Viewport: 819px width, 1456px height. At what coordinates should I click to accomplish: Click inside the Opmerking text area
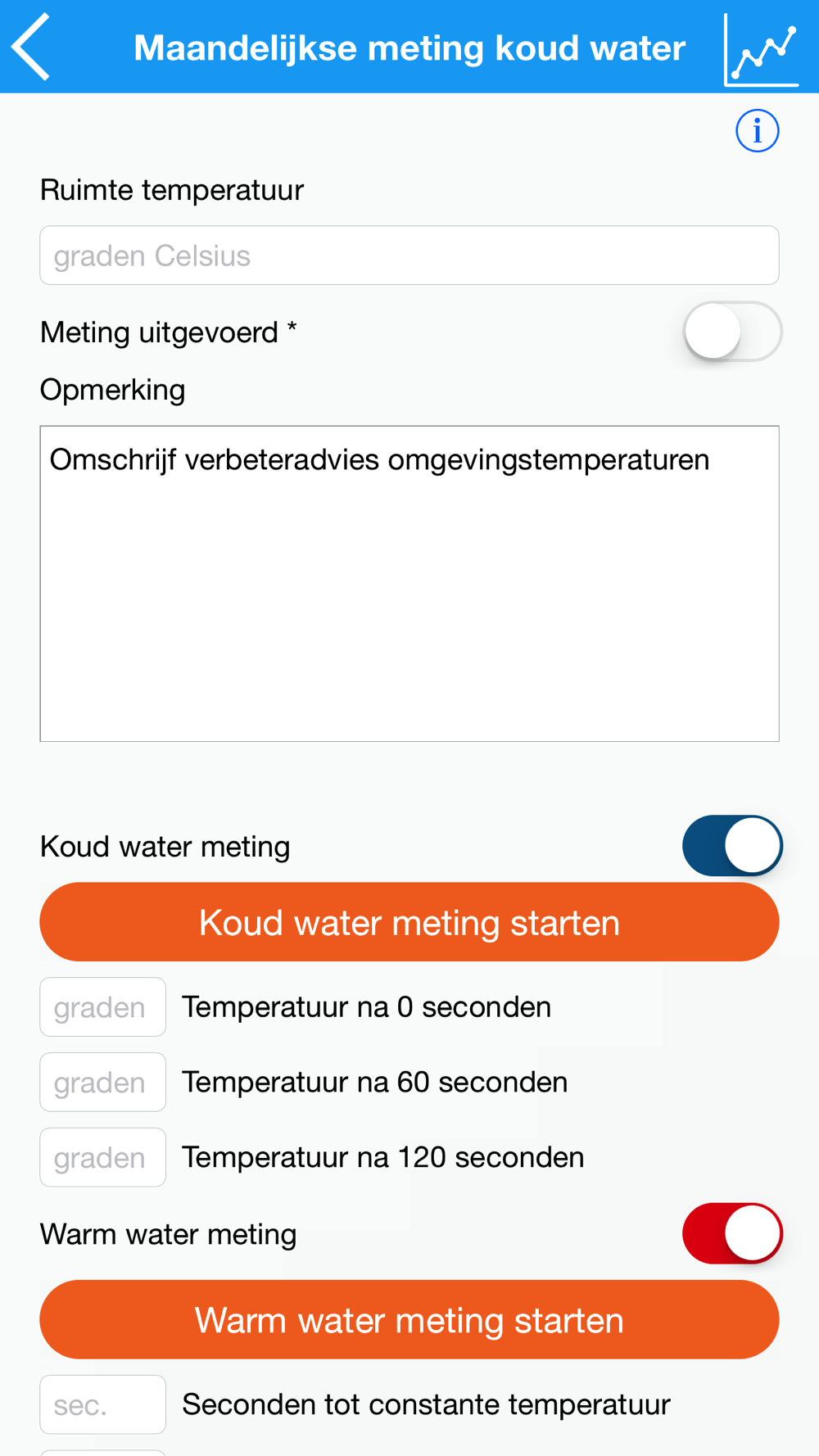[409, 584]
